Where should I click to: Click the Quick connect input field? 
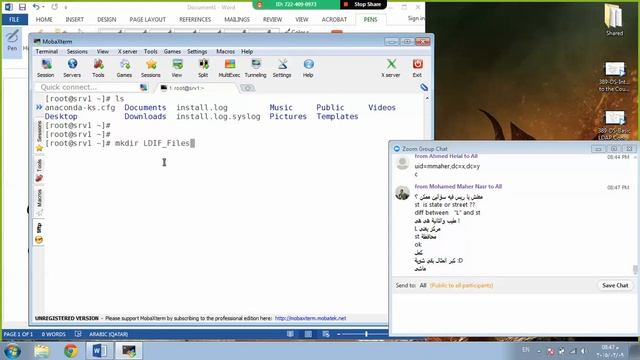point(89,87)
